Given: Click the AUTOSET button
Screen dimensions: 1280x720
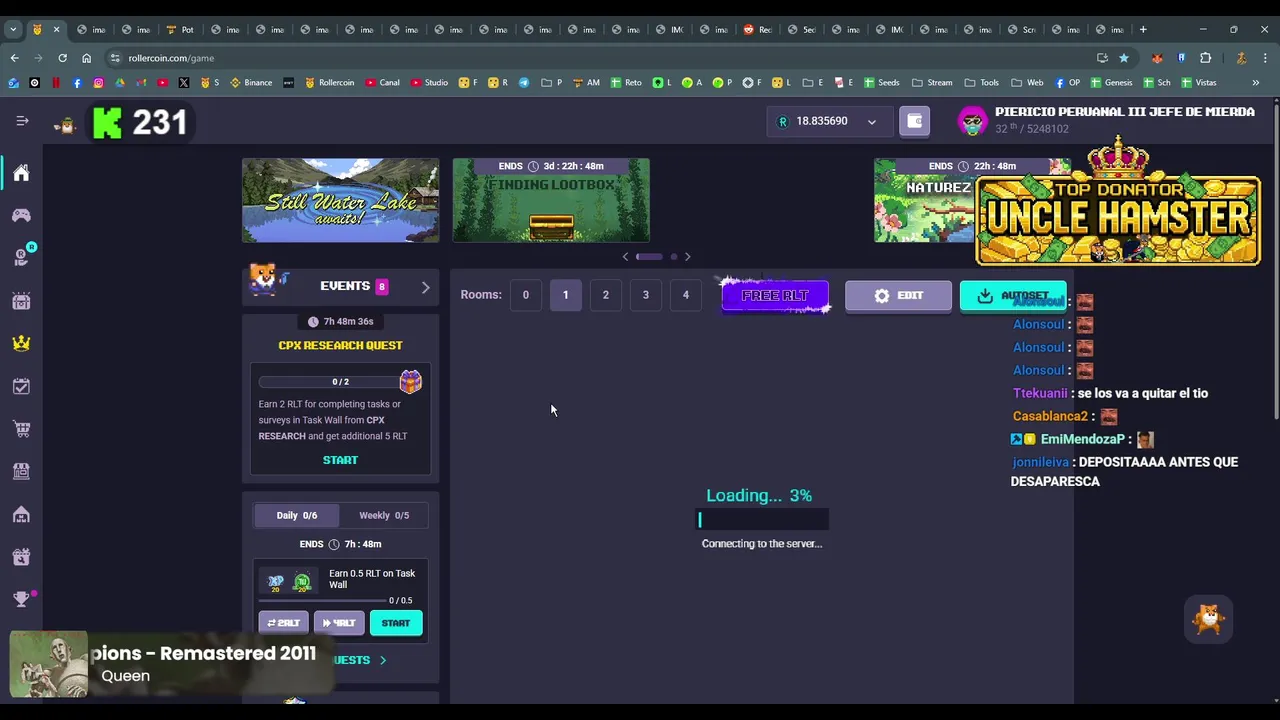Looking at the screenshot, I should pyautogui.click(x=1013, y=296).
